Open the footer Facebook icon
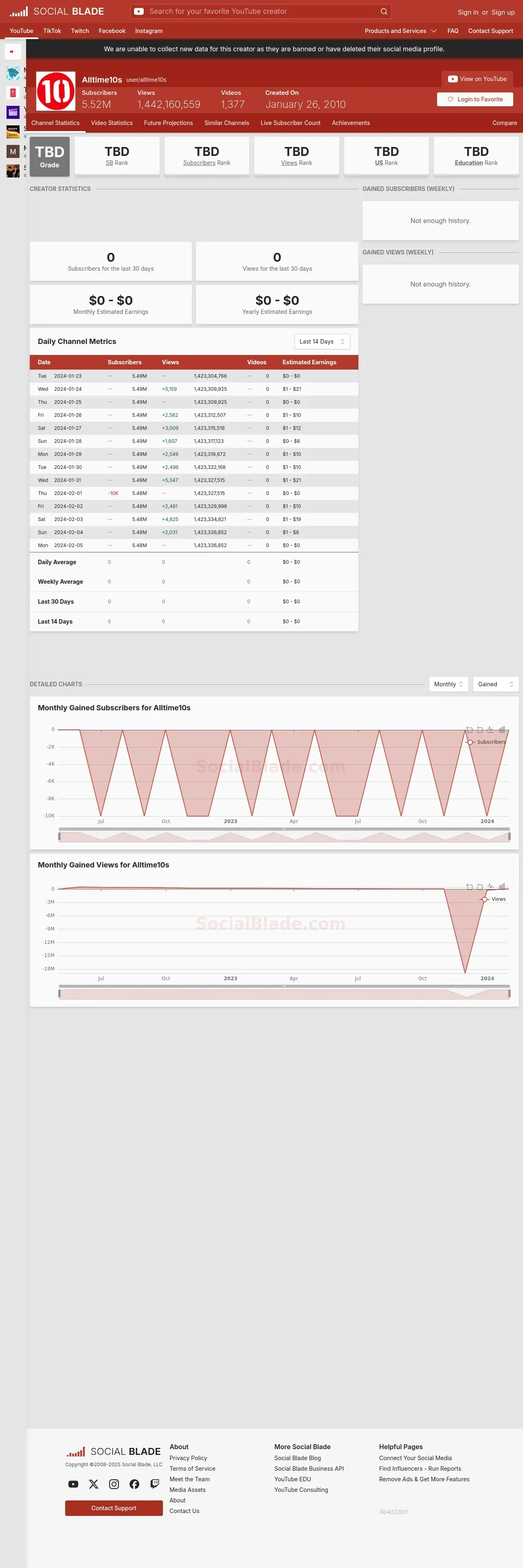Viewport: 523px width, 1568px height. click(134, 1484)
